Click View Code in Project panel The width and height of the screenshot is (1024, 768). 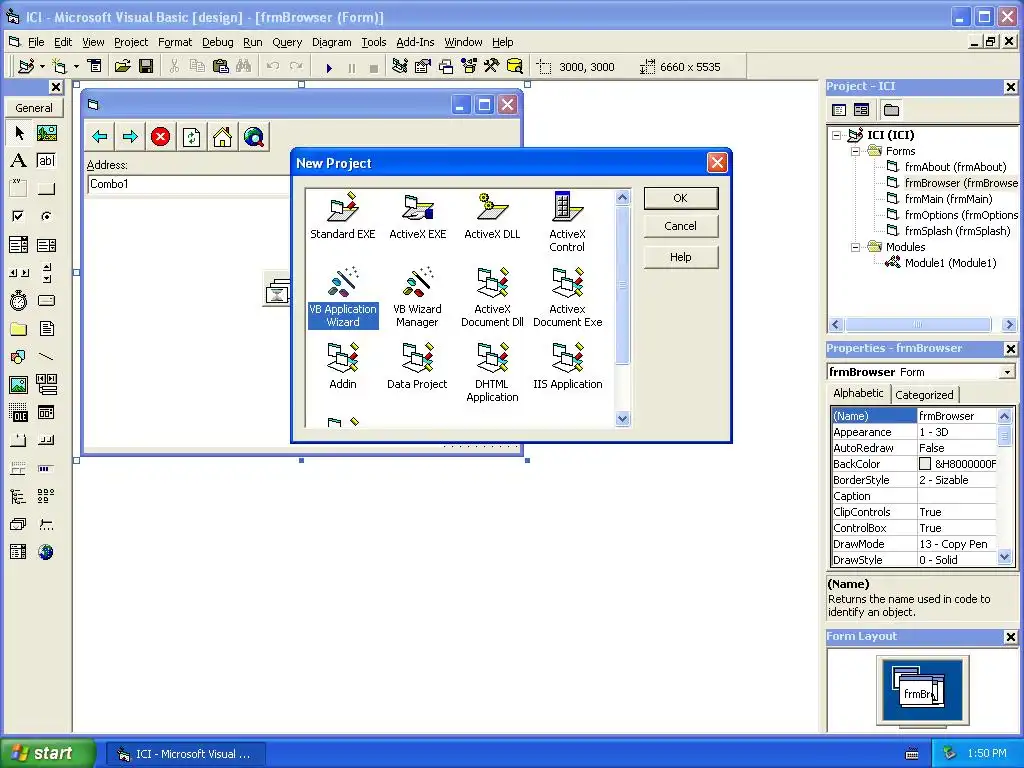pyautogui.click(x=839, y=110)
